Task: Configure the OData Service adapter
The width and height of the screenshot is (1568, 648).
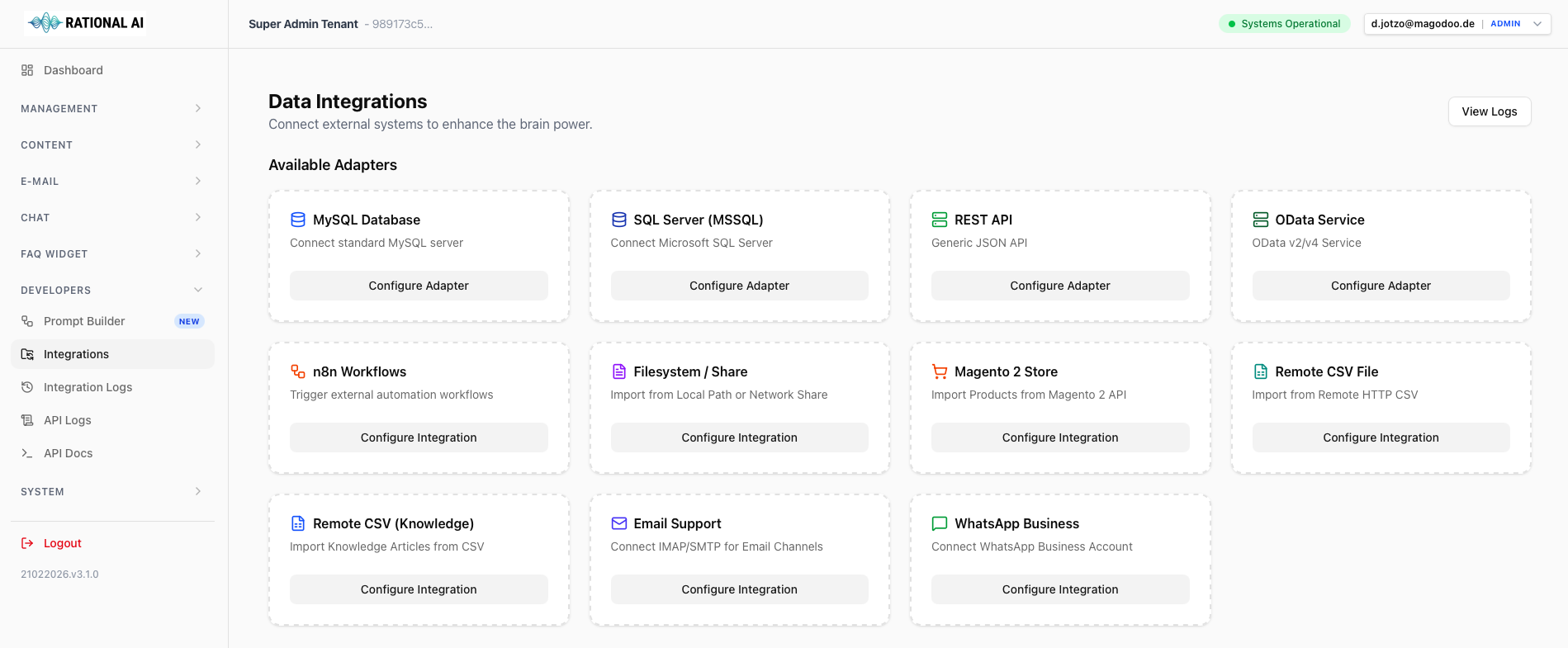Action: pyautogui.click(x=1381, y=286)
